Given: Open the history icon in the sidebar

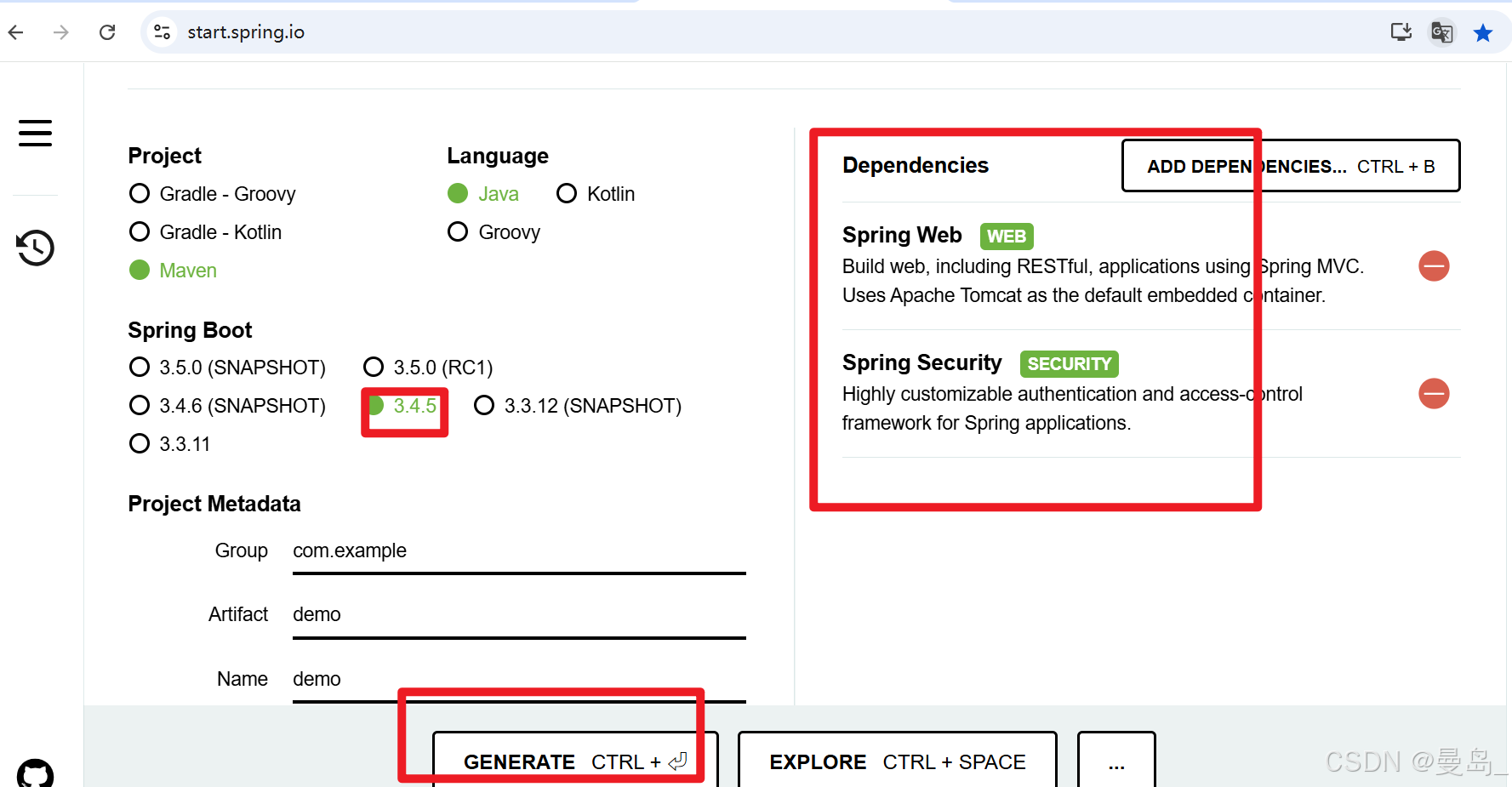Looking at the screenshot, I should [35, 248].
